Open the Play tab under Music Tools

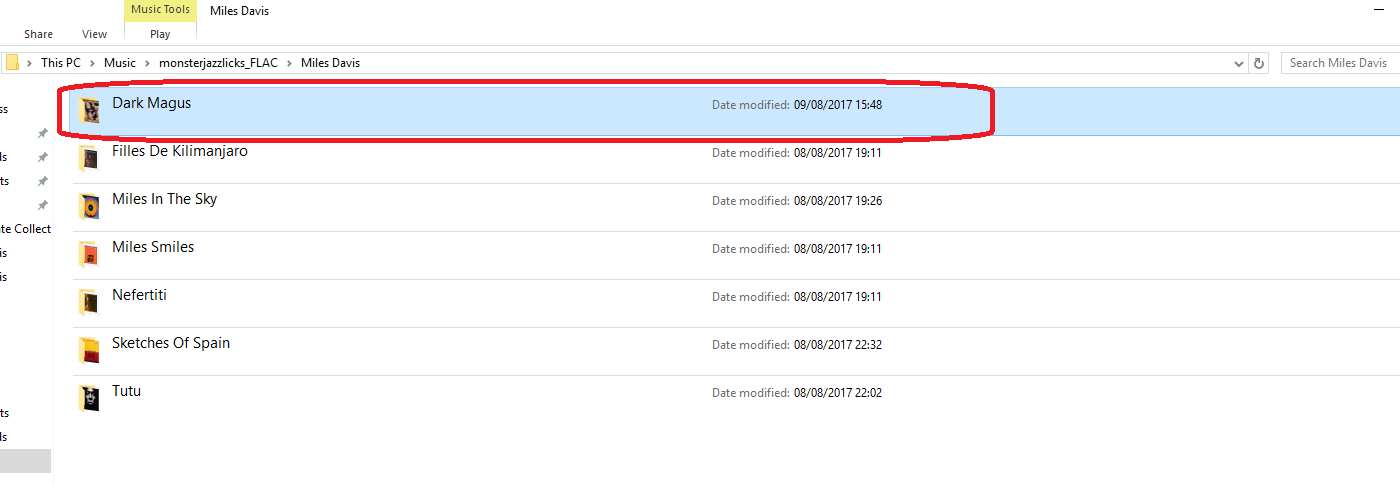click(x=160, y=34)
